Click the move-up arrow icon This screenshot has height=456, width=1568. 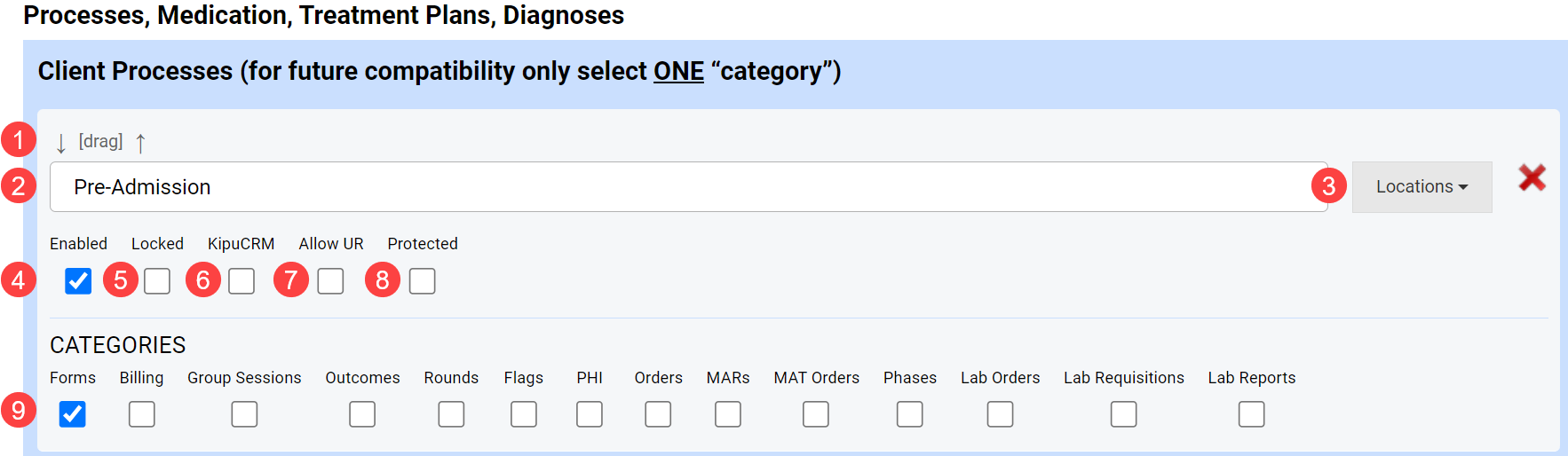(x=140, y=143)
